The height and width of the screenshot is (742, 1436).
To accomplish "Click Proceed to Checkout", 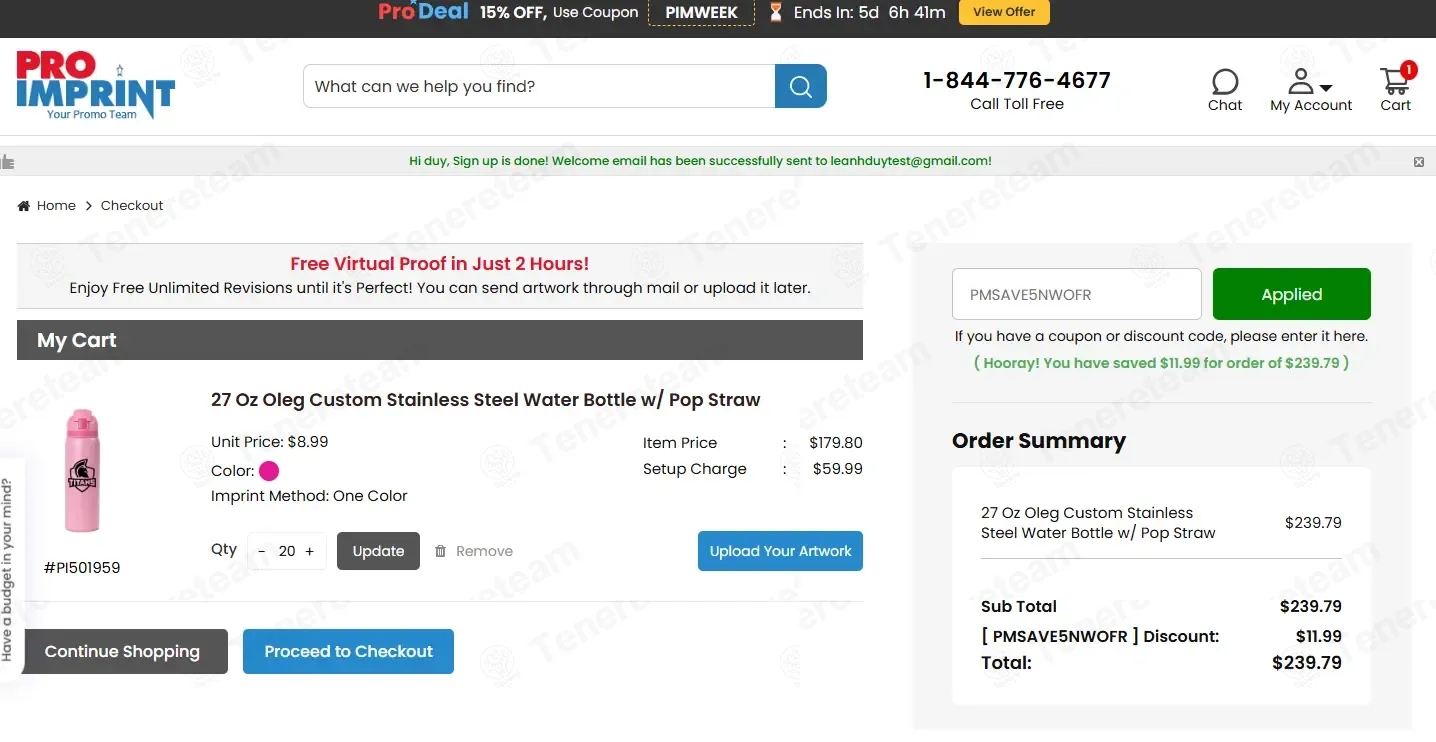I will tap(348, 651).
